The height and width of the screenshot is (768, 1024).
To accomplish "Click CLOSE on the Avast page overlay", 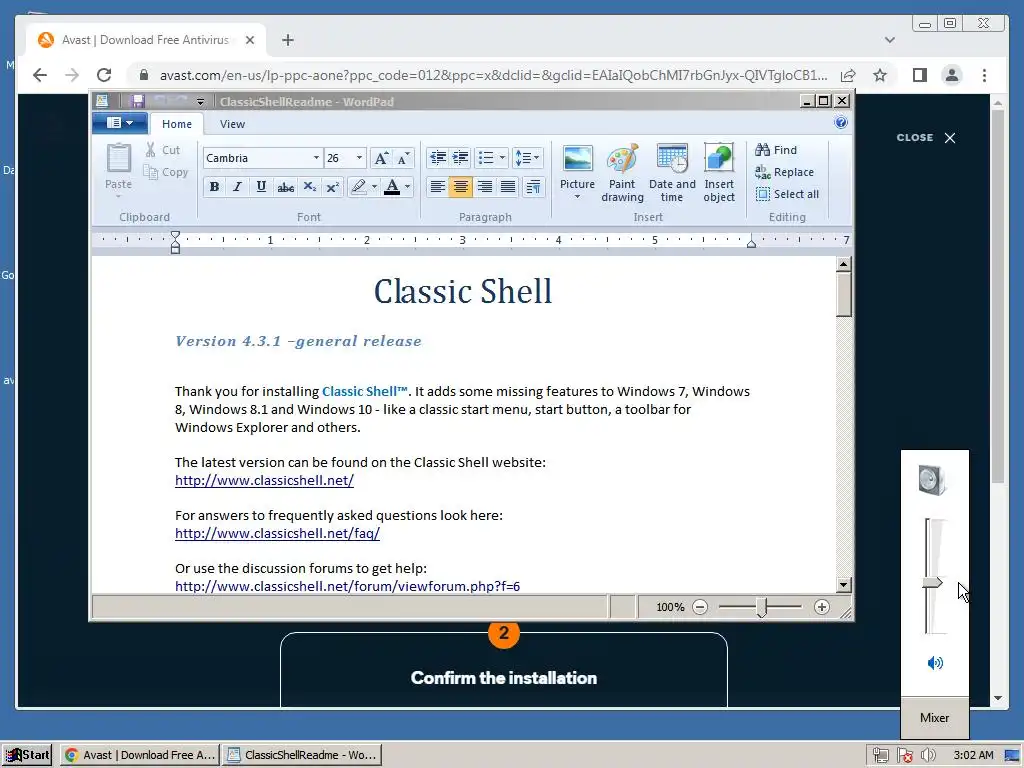I will (x=926, y=138).
